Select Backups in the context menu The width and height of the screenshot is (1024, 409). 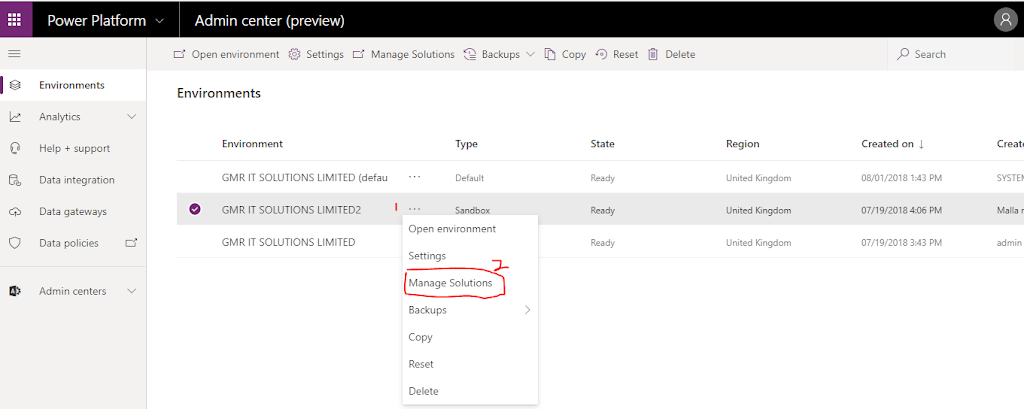coord(470,310)
